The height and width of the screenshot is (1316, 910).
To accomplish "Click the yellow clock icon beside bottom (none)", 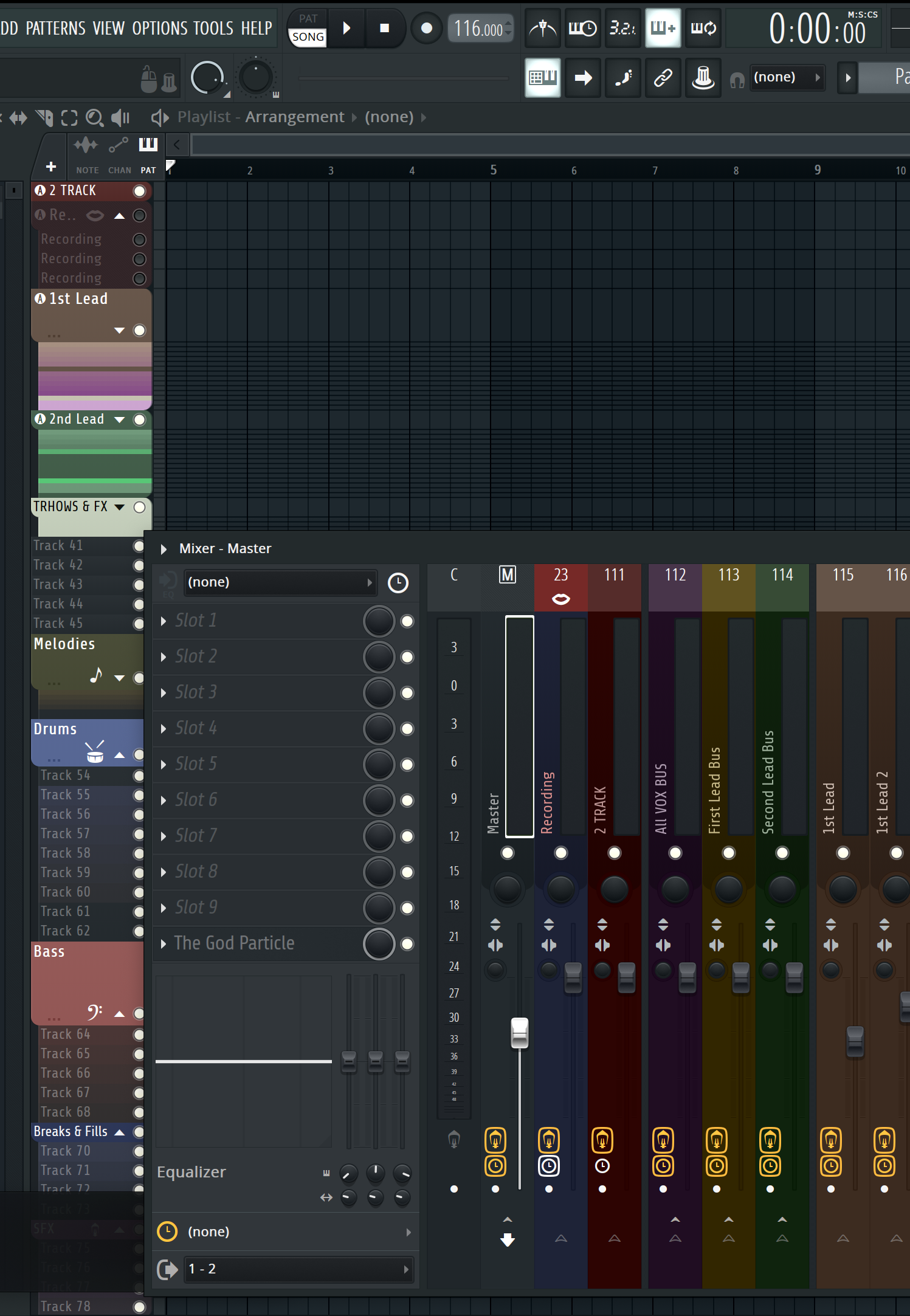I will (167, 1232).
